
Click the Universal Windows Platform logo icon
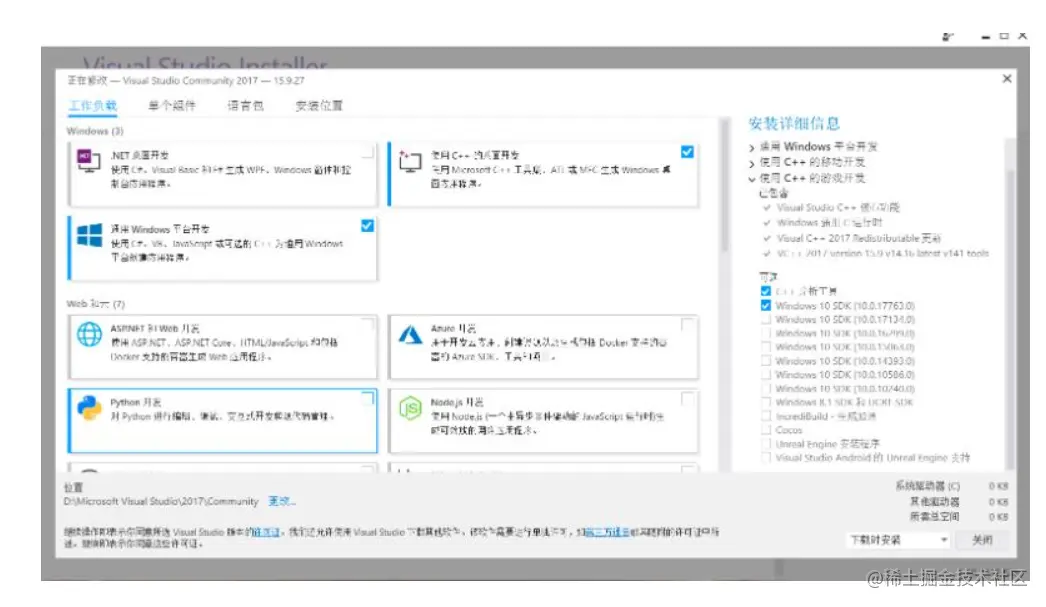click(x=89, y=235)
